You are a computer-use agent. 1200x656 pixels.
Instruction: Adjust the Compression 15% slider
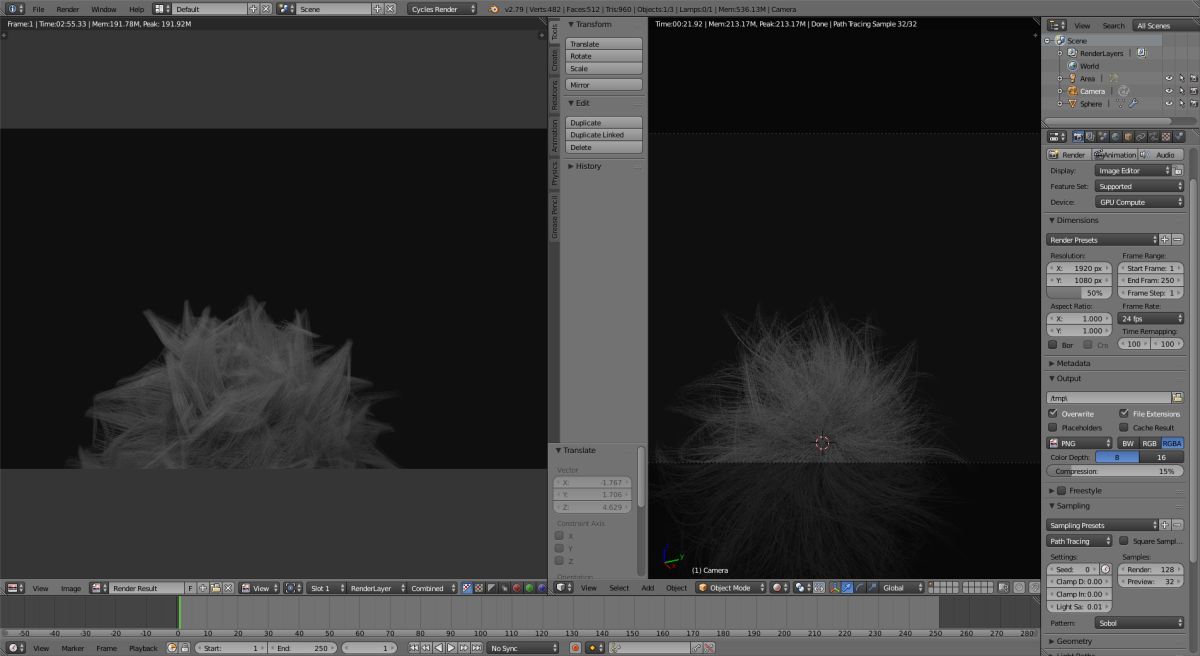click(x=1115, y=471)
